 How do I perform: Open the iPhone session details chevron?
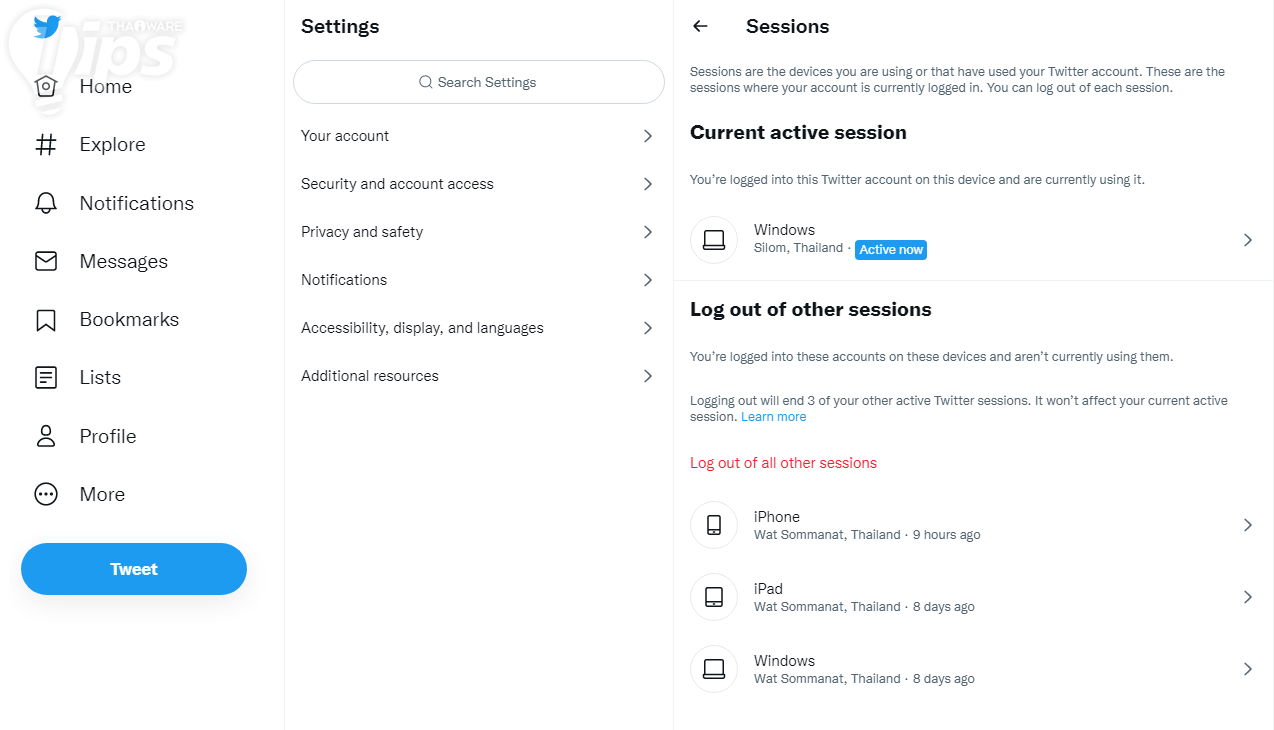(1247, 525)
